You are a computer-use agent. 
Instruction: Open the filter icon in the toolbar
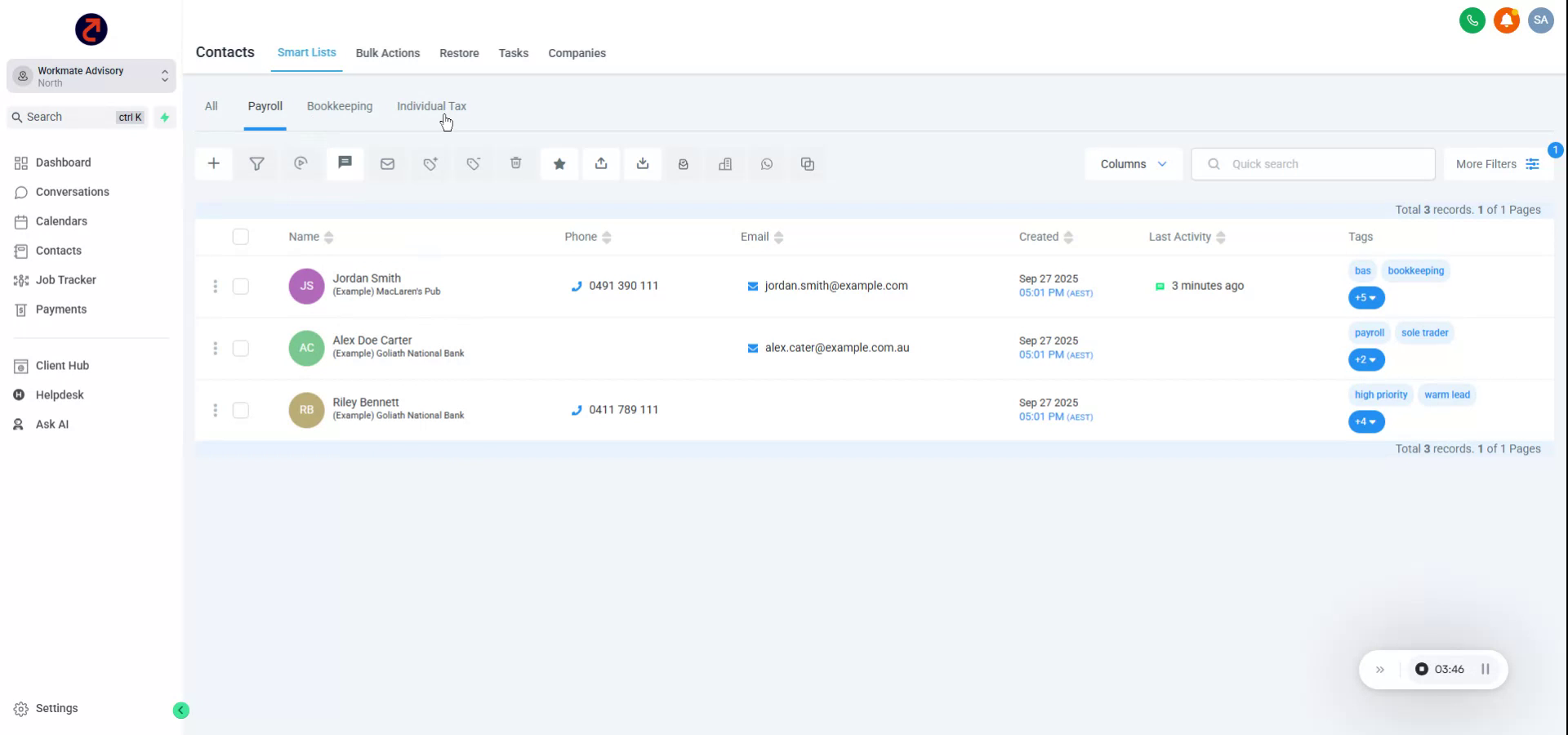(x=257, y=163)
